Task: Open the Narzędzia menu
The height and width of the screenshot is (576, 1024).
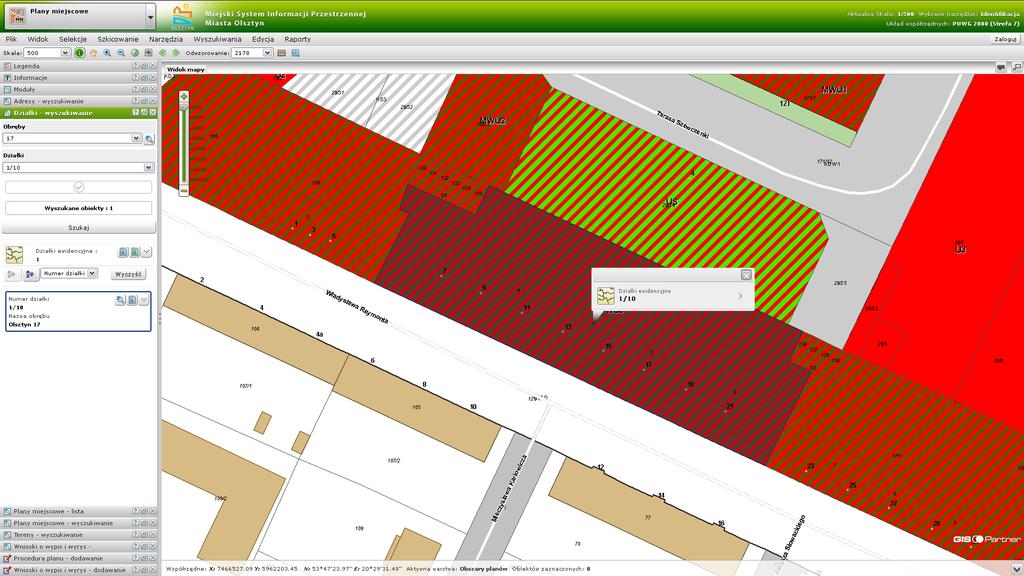Action: point(166,39)
